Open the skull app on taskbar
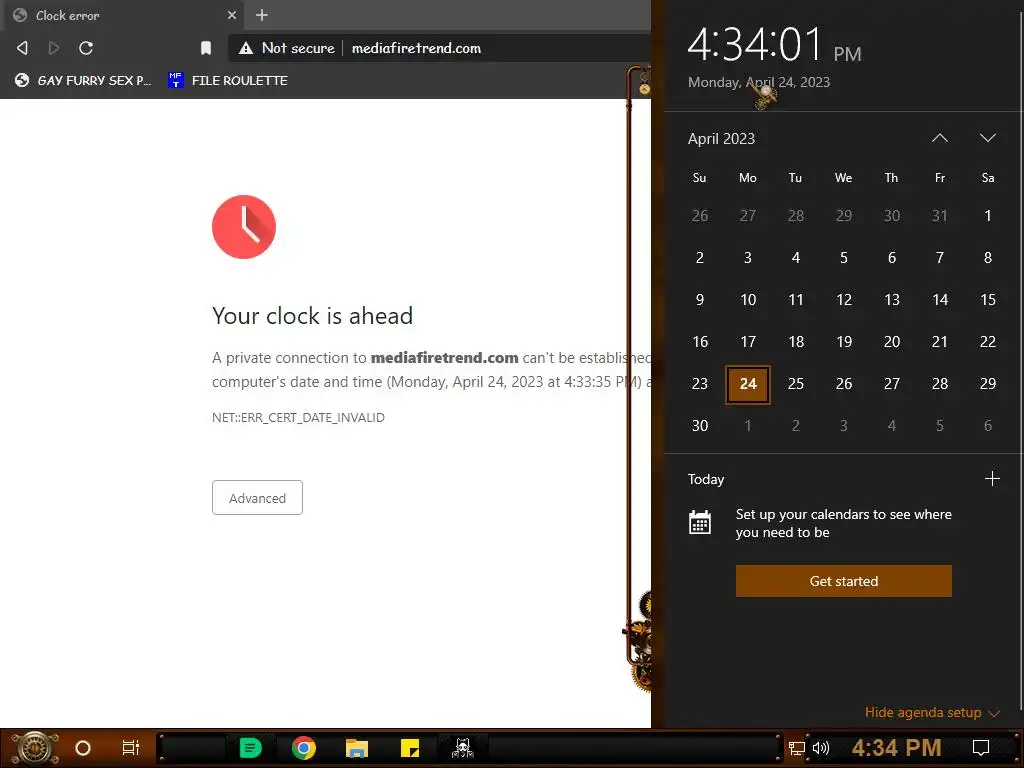Screen dimensions: 1024x768 point(462,748)
